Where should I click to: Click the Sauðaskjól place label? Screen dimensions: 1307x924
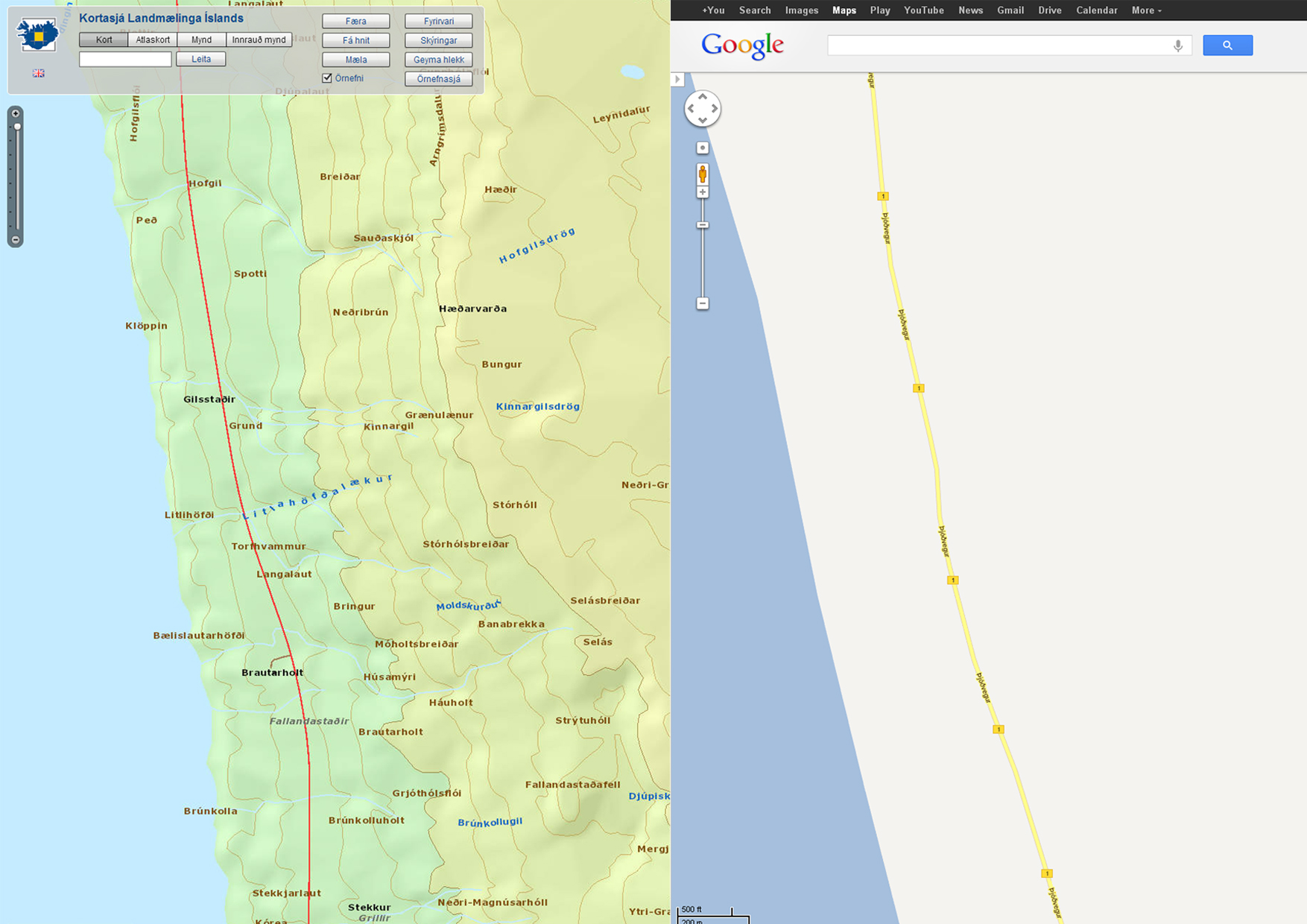point(383,238)
